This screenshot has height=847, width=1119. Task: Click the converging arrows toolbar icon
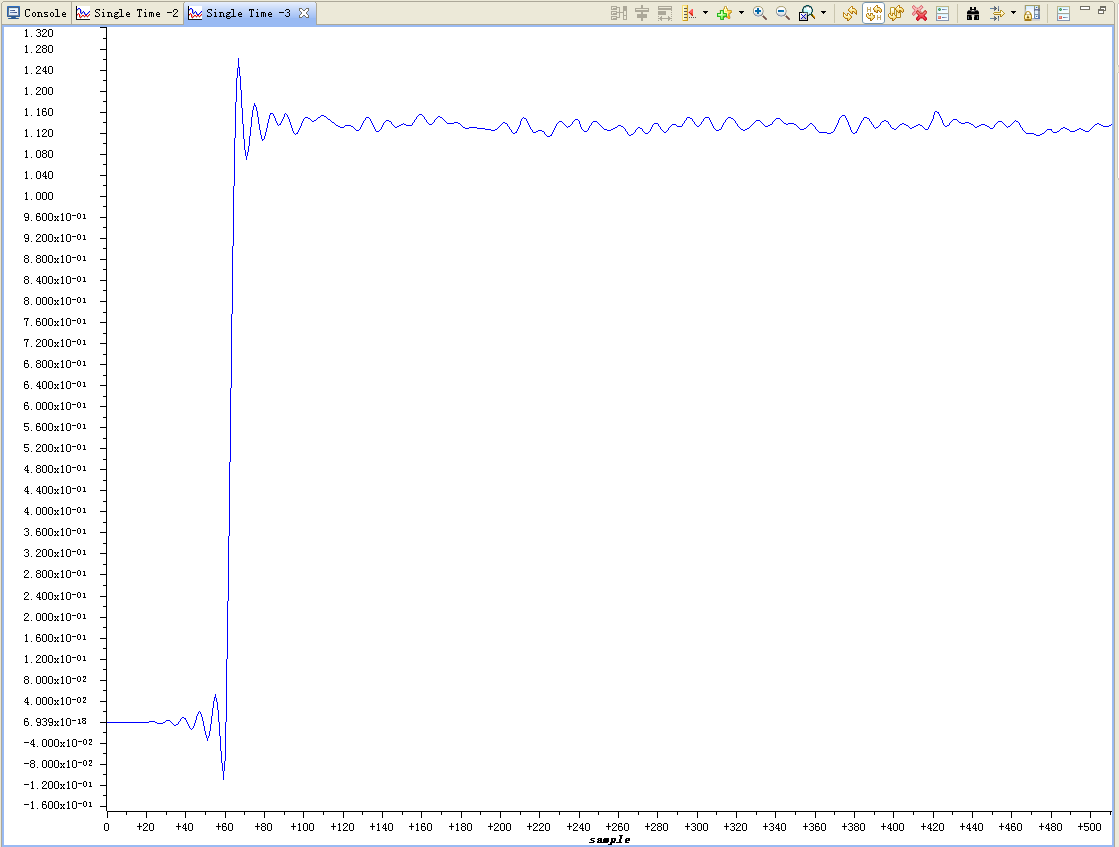pos(997,13)
